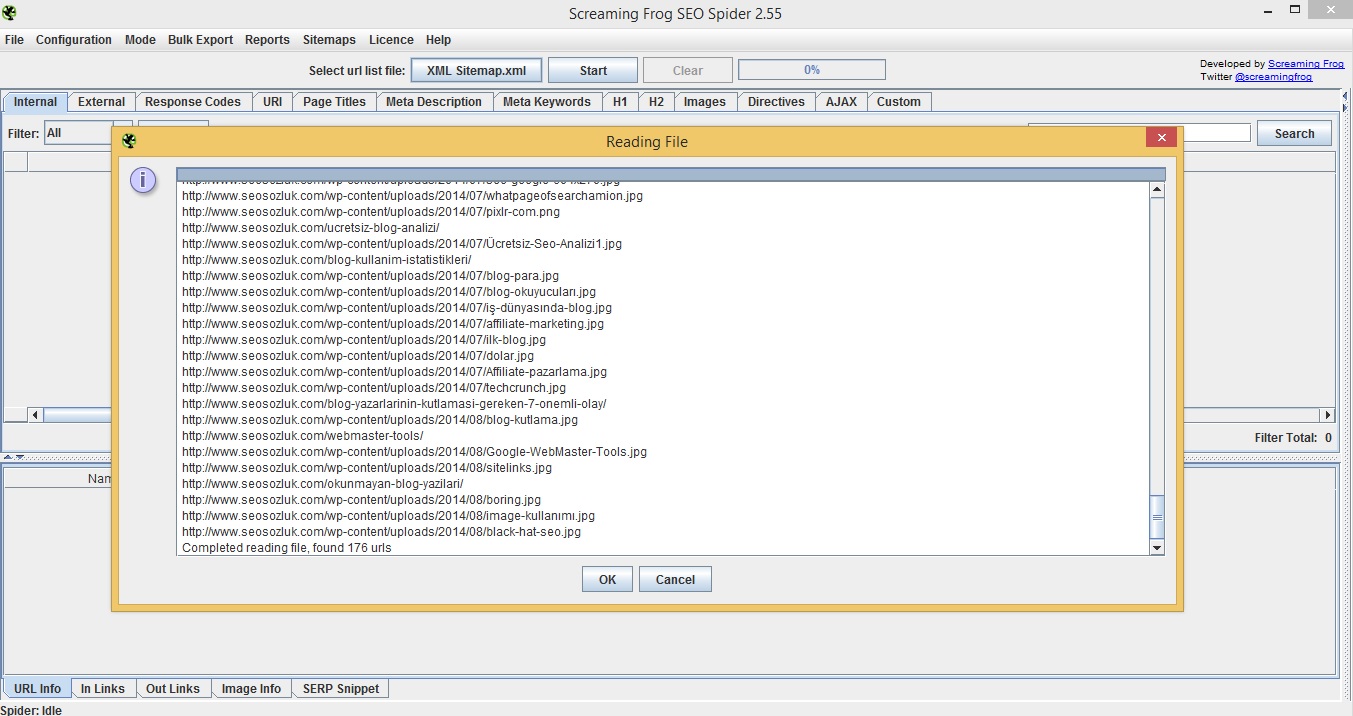The height and width of the screenshot is (716, 1353).
Task: Open the @screamingfrog Twitter link
Action: pos(1273,77)
